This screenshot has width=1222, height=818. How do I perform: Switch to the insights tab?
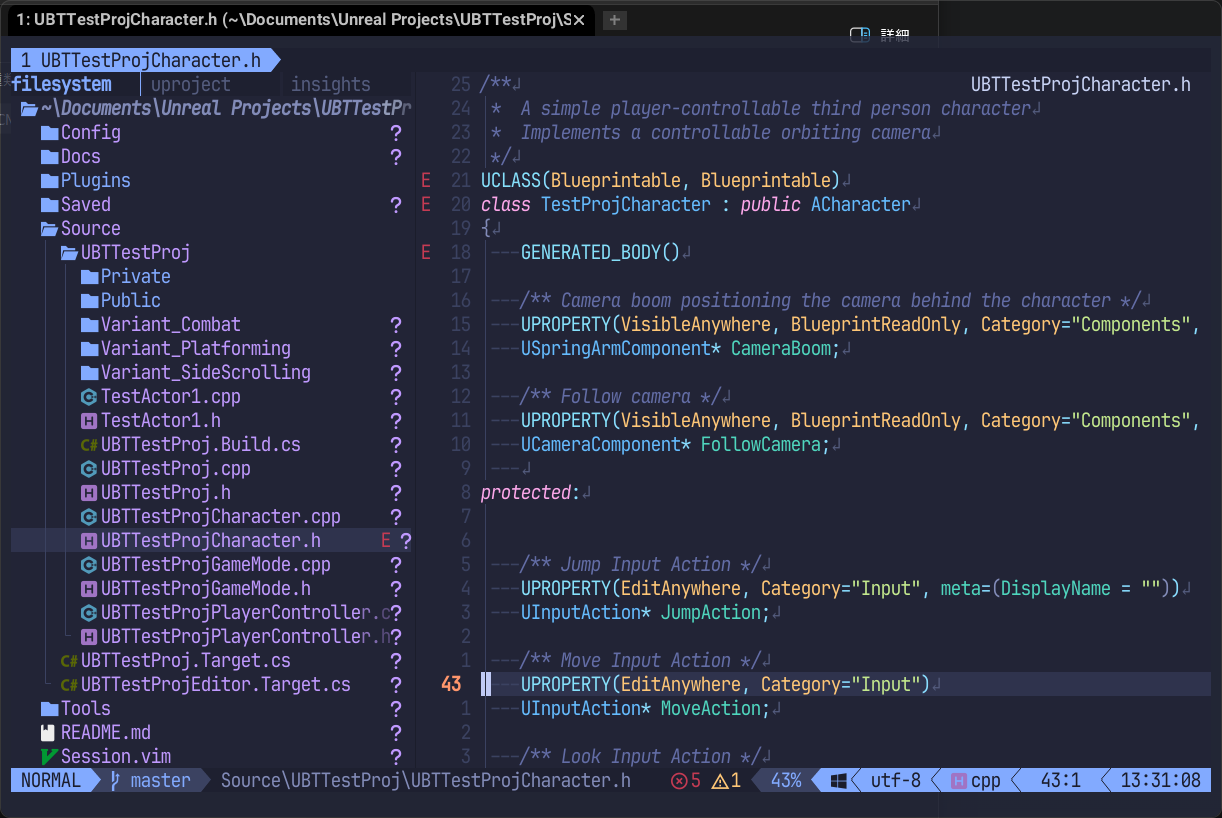(330, 85)
